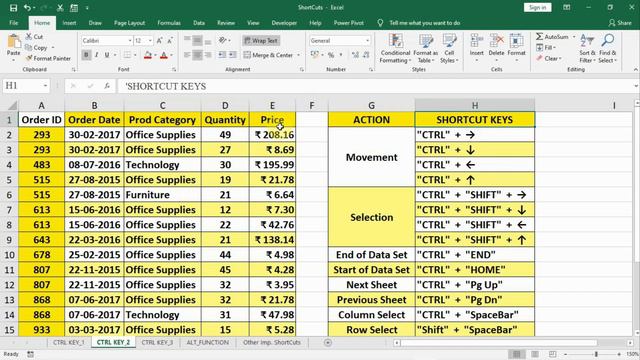This screenshot has height=360, width=640.
Task: Open the font size dropdown
Action: click(150, 41)
